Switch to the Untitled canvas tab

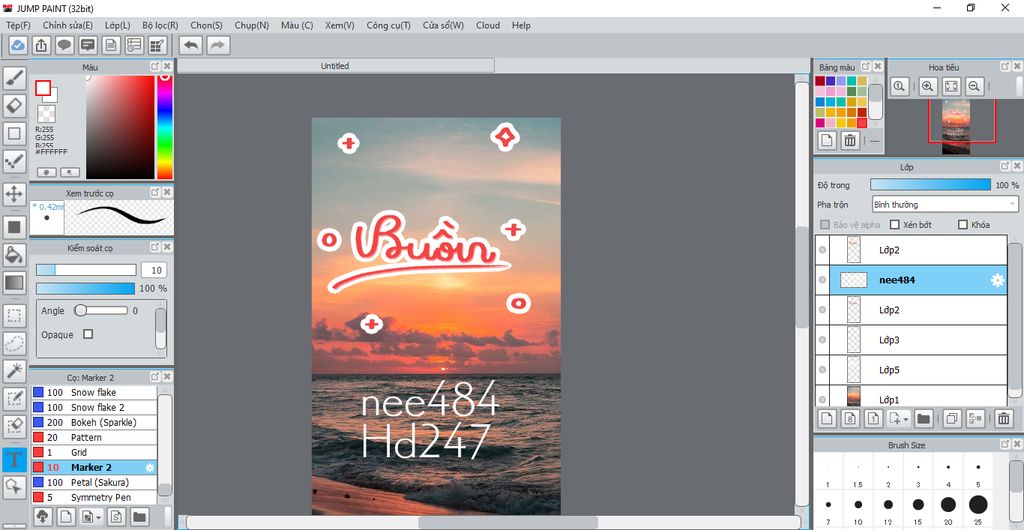click(335, 66)
